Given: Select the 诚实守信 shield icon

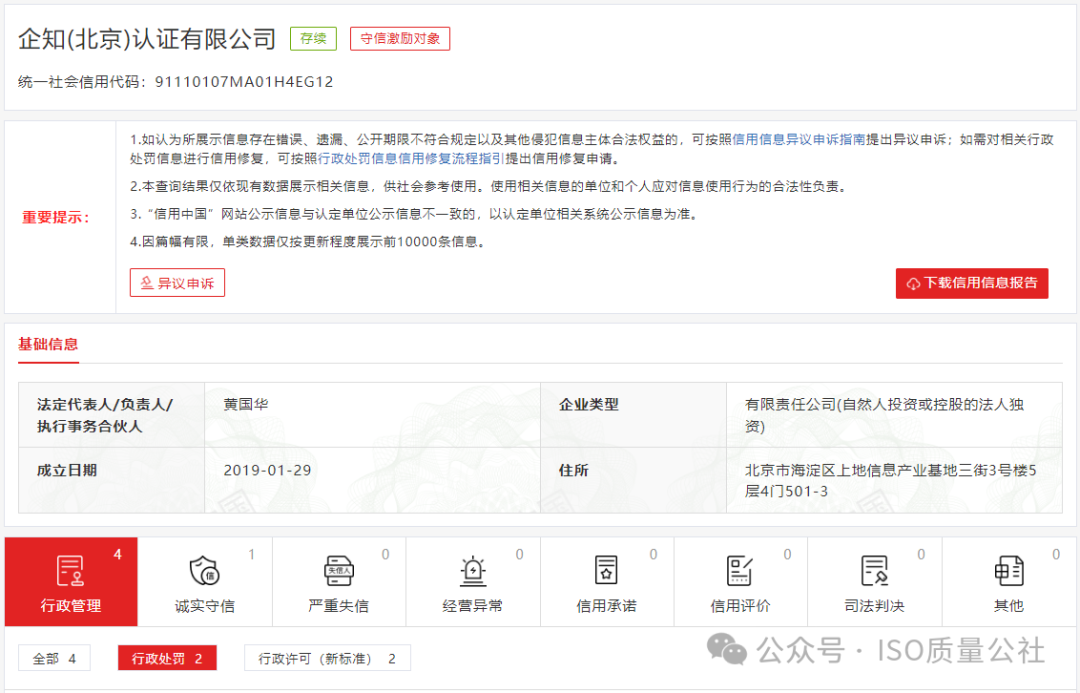Looking at the screenshot, I should tap(204, 572).
